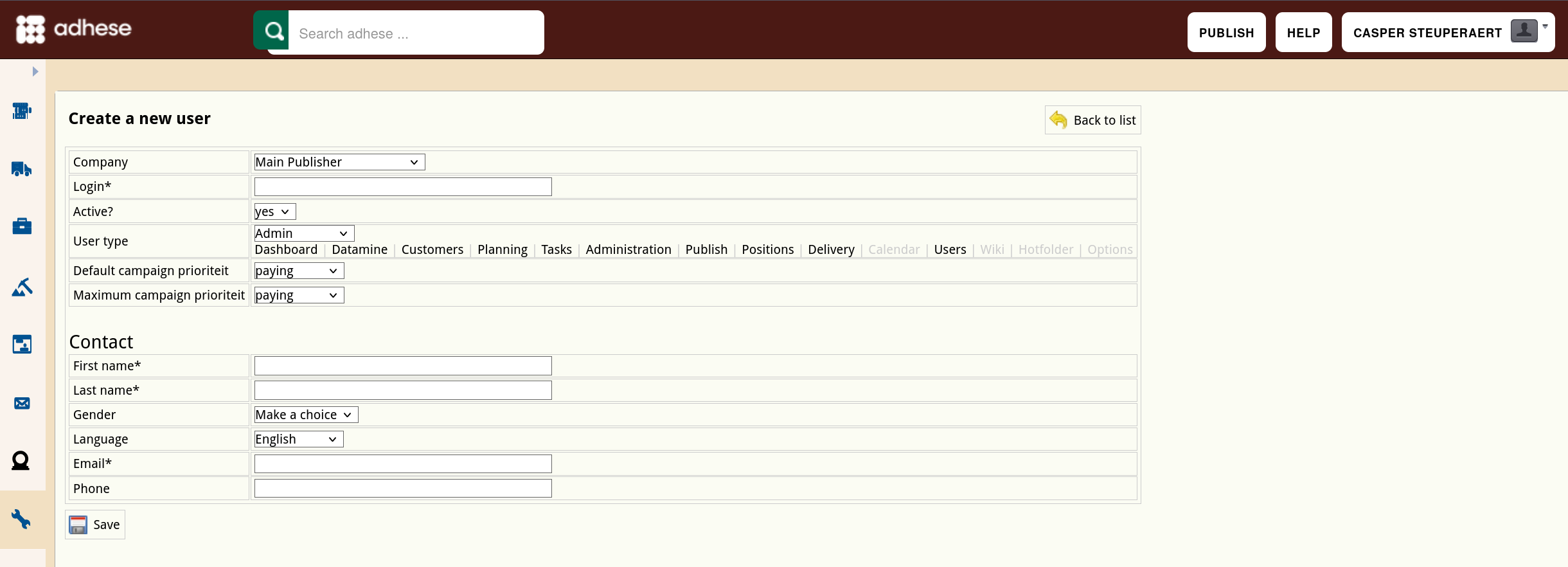Open the envelope mail sidebar icon
This screenshot has width=1568, height=567.
tap(22, 403)
